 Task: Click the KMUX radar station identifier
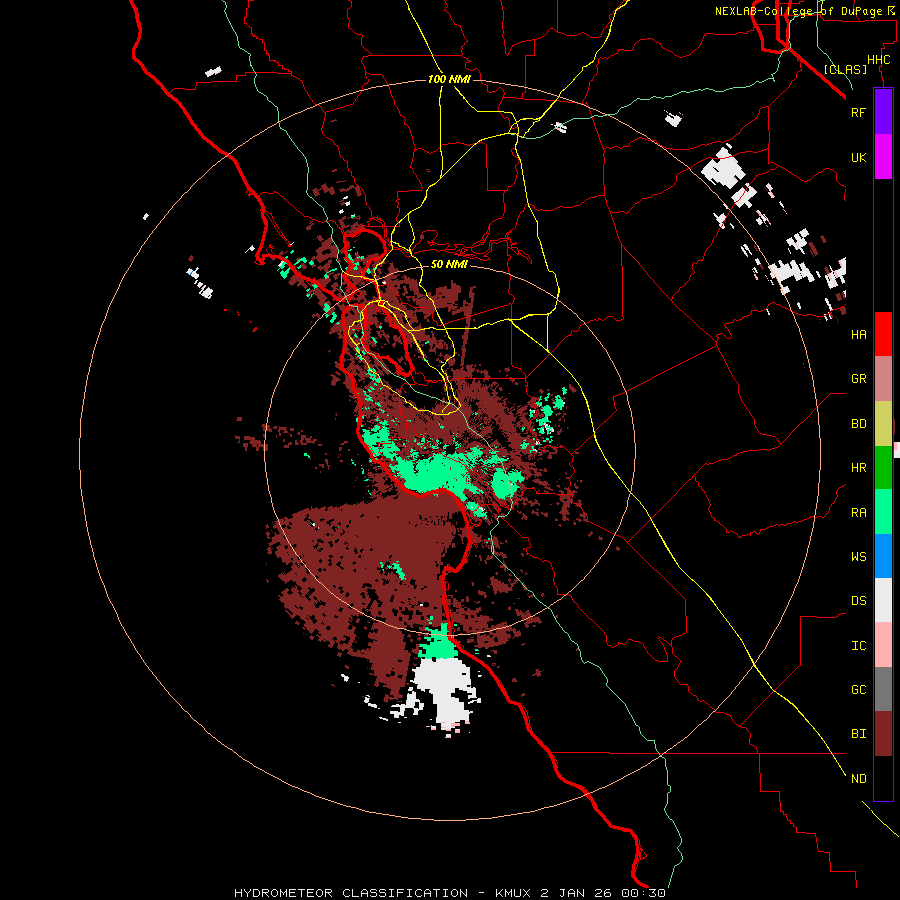point(514,893)
